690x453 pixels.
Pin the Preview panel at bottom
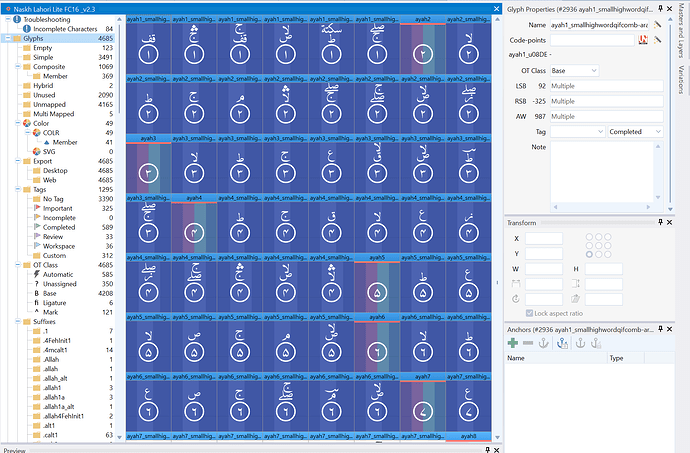(x=488, y=449)
